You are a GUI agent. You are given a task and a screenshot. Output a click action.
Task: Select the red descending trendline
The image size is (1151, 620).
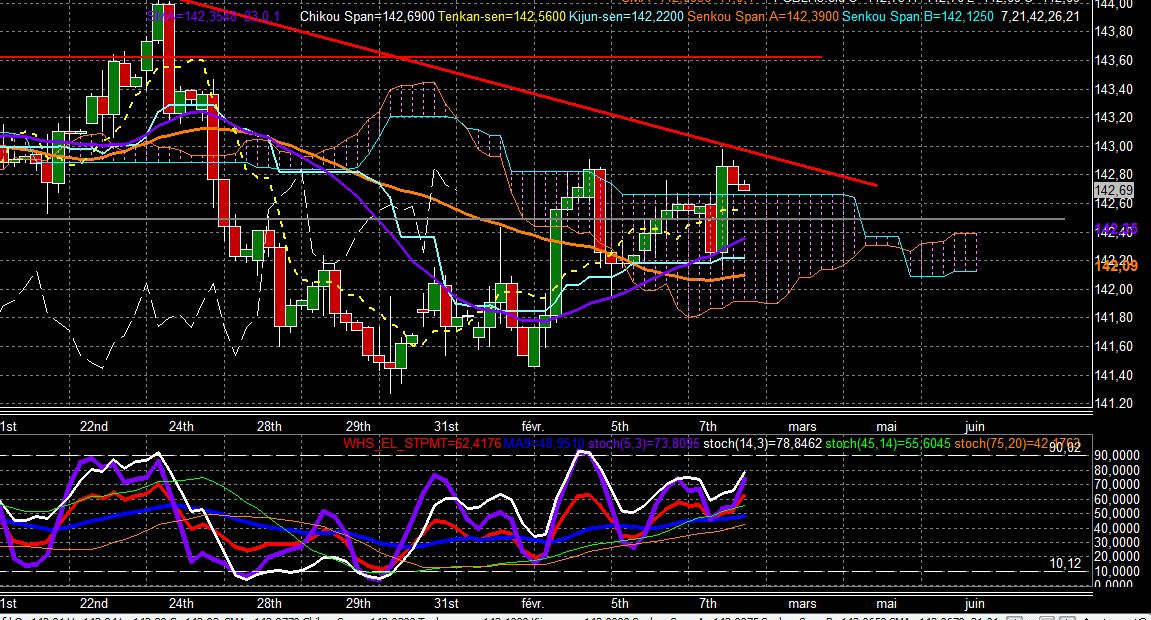click(530, 93)
